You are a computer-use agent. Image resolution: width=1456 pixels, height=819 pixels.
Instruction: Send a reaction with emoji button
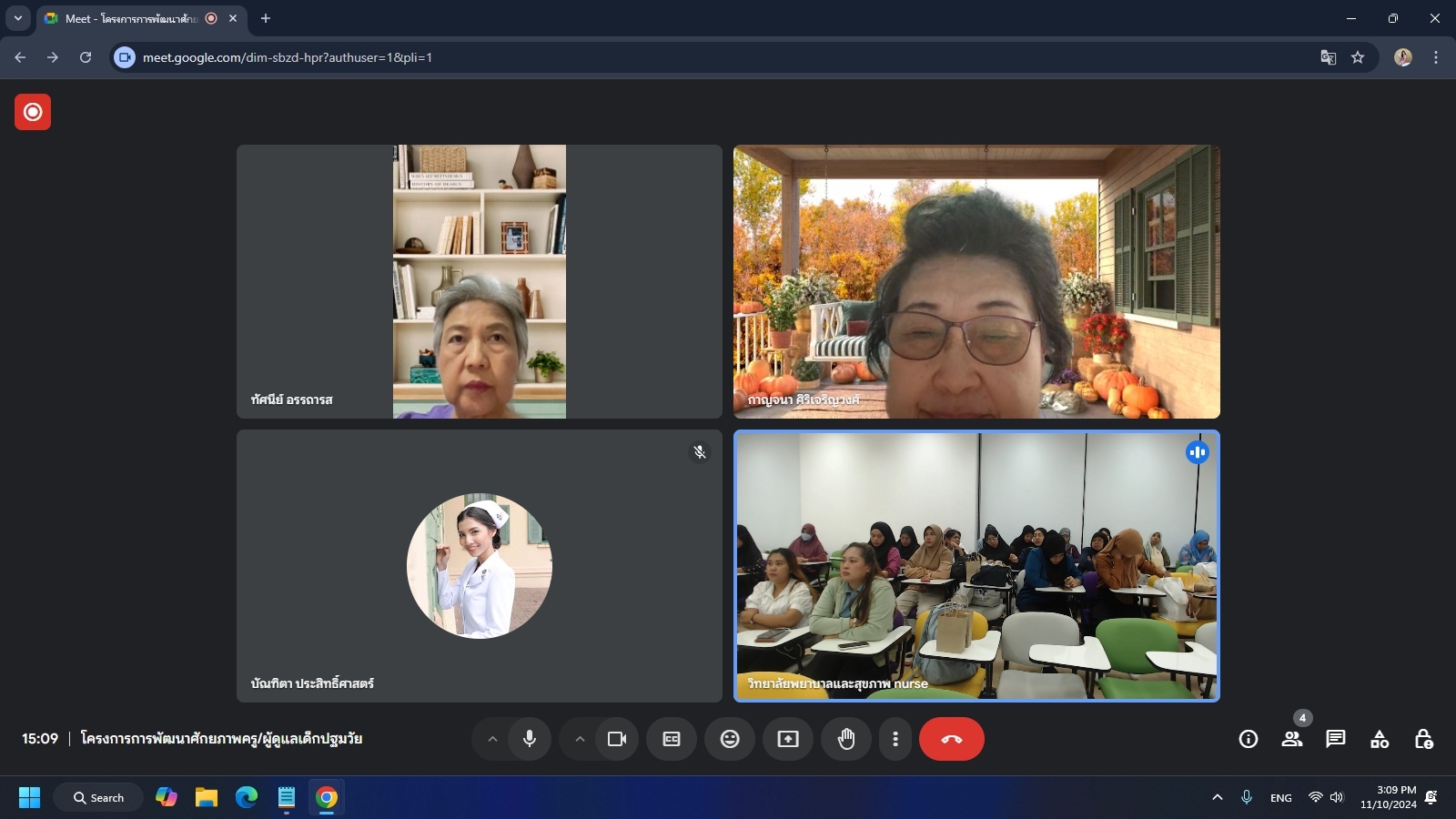[x=730, y=739]
